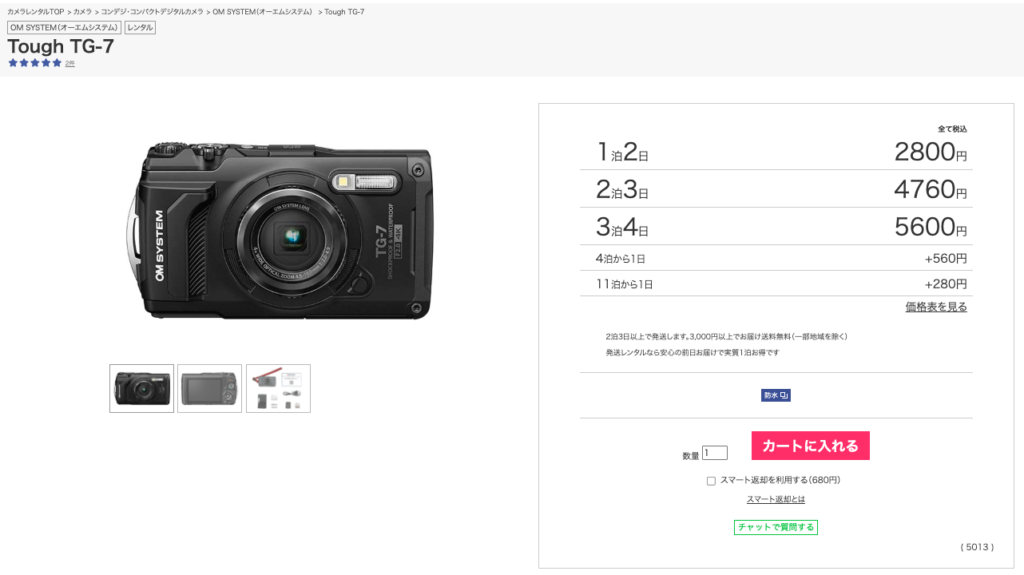Click the 5600円 price for 3泊4日
The width and height of the screenshot is (1024, 575).
931,227
